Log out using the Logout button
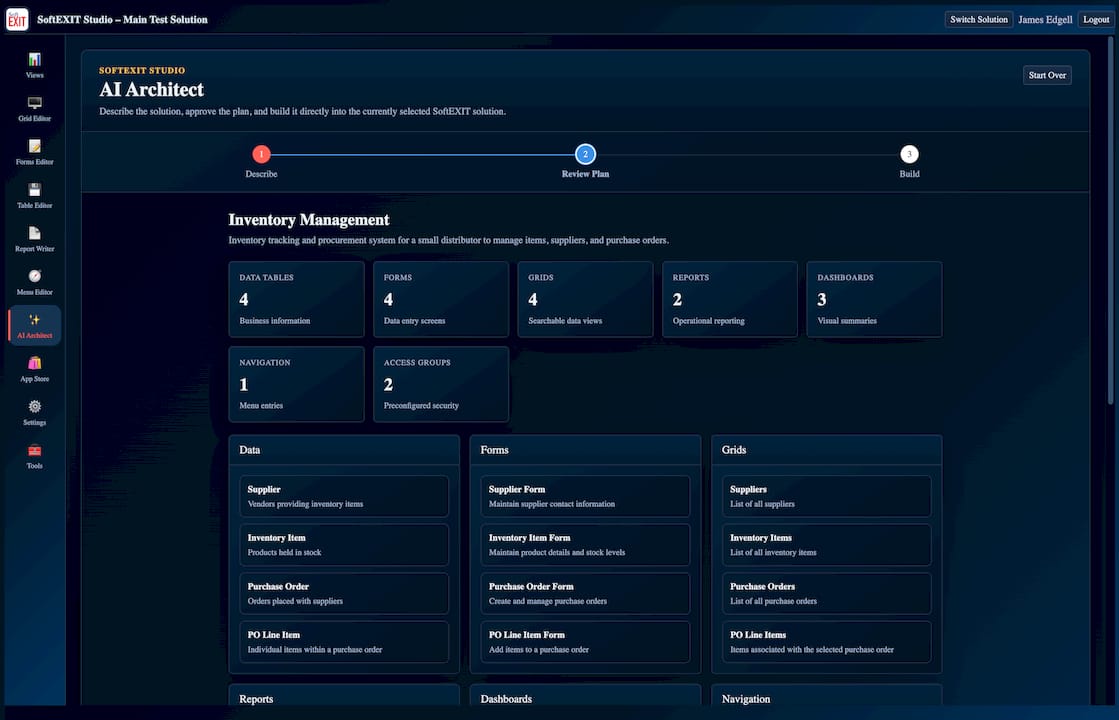Image resolution: width=1119 pixels, height=720 pixels. [1095, 19]
